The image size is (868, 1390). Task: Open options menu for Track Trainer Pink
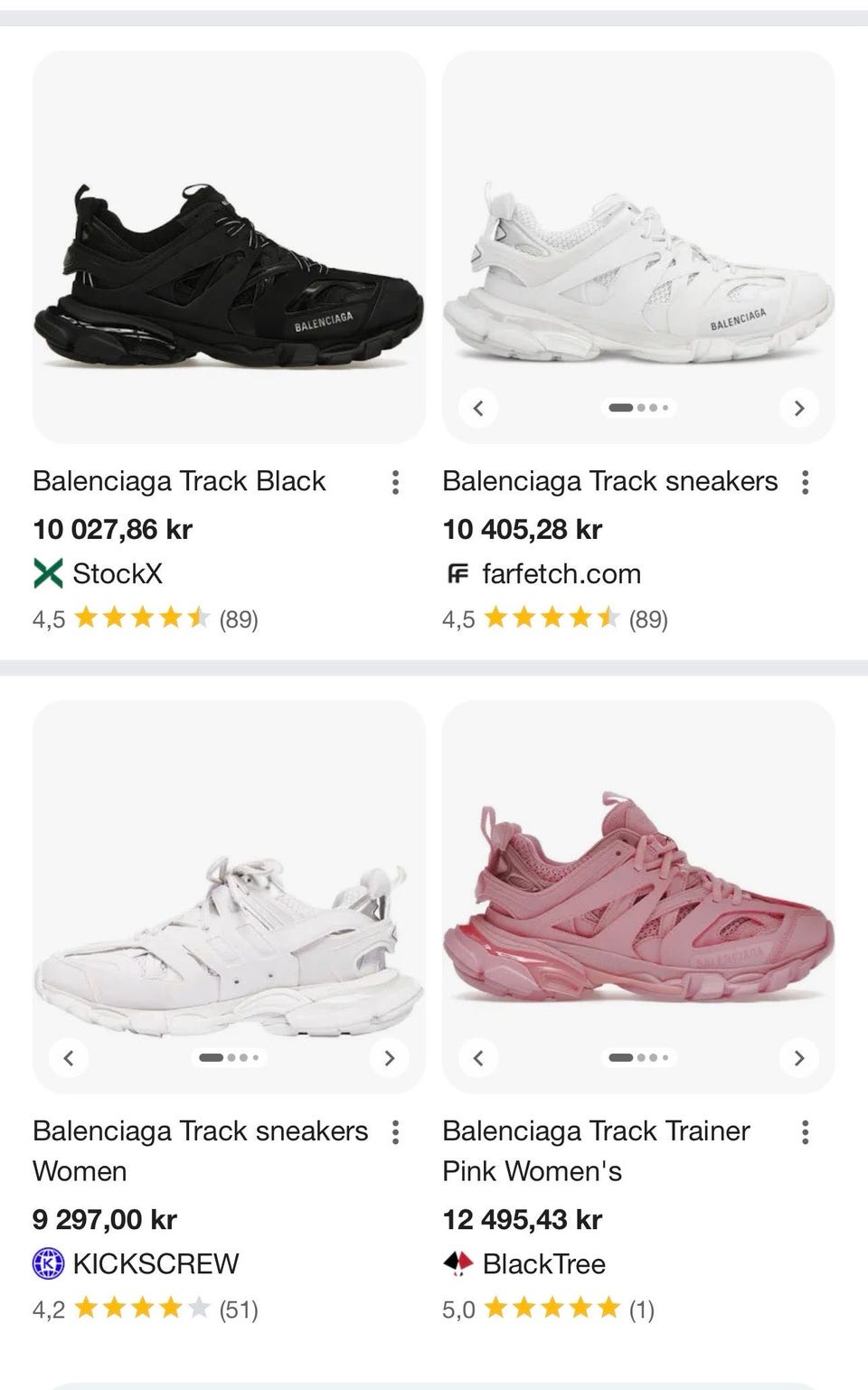point(805,1132)
